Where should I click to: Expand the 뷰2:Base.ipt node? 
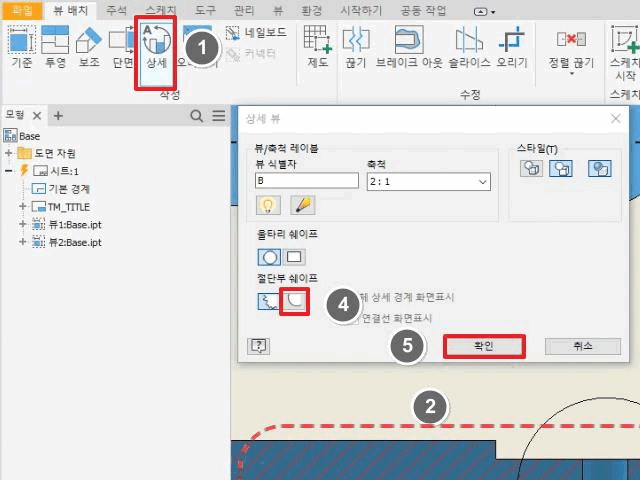23,242
